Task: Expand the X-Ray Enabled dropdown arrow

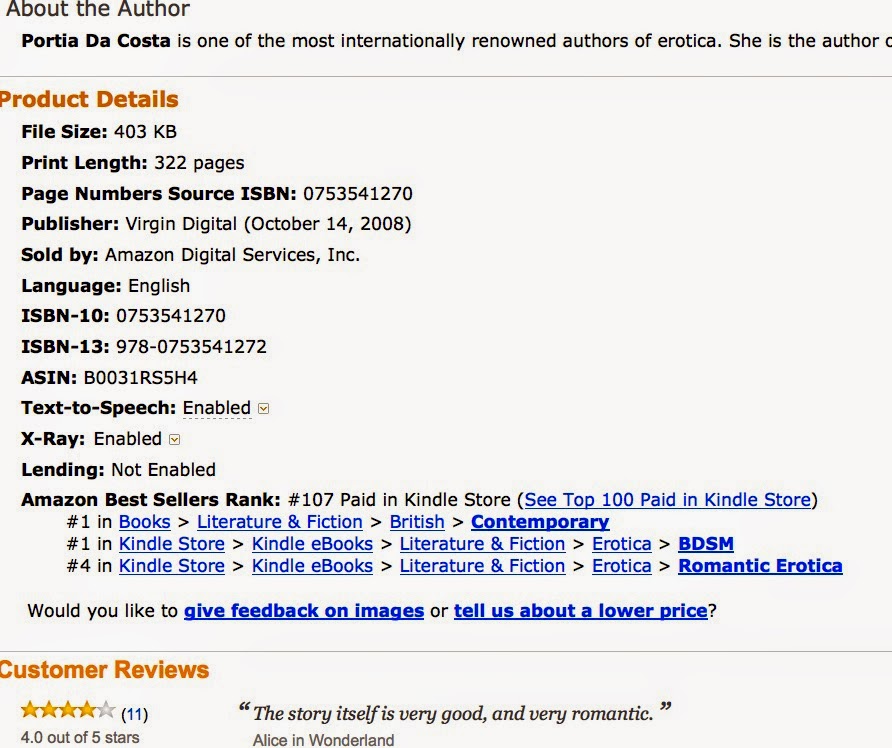Action: tap(175, 440)
